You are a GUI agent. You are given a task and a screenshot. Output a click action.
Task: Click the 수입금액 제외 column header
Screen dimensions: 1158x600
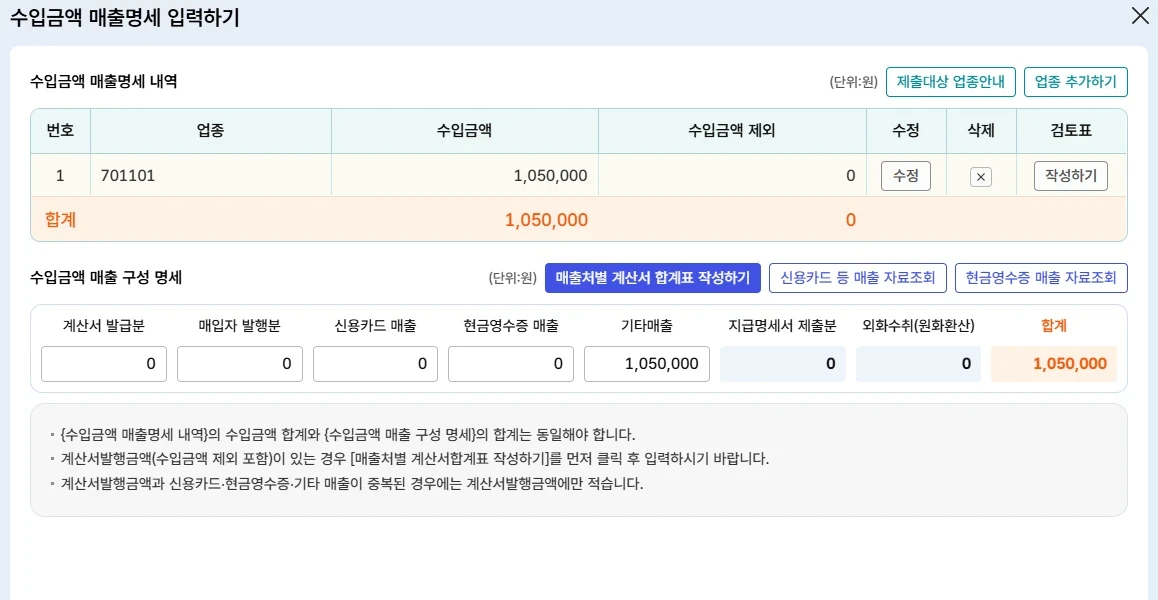point(732,131)
